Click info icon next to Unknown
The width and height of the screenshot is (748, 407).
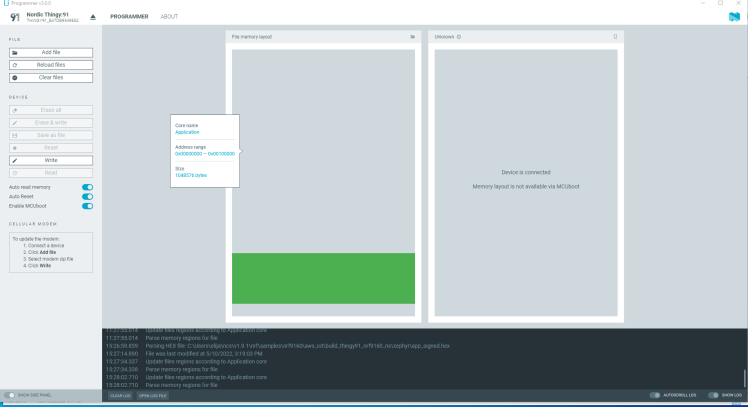pos(459,37)
